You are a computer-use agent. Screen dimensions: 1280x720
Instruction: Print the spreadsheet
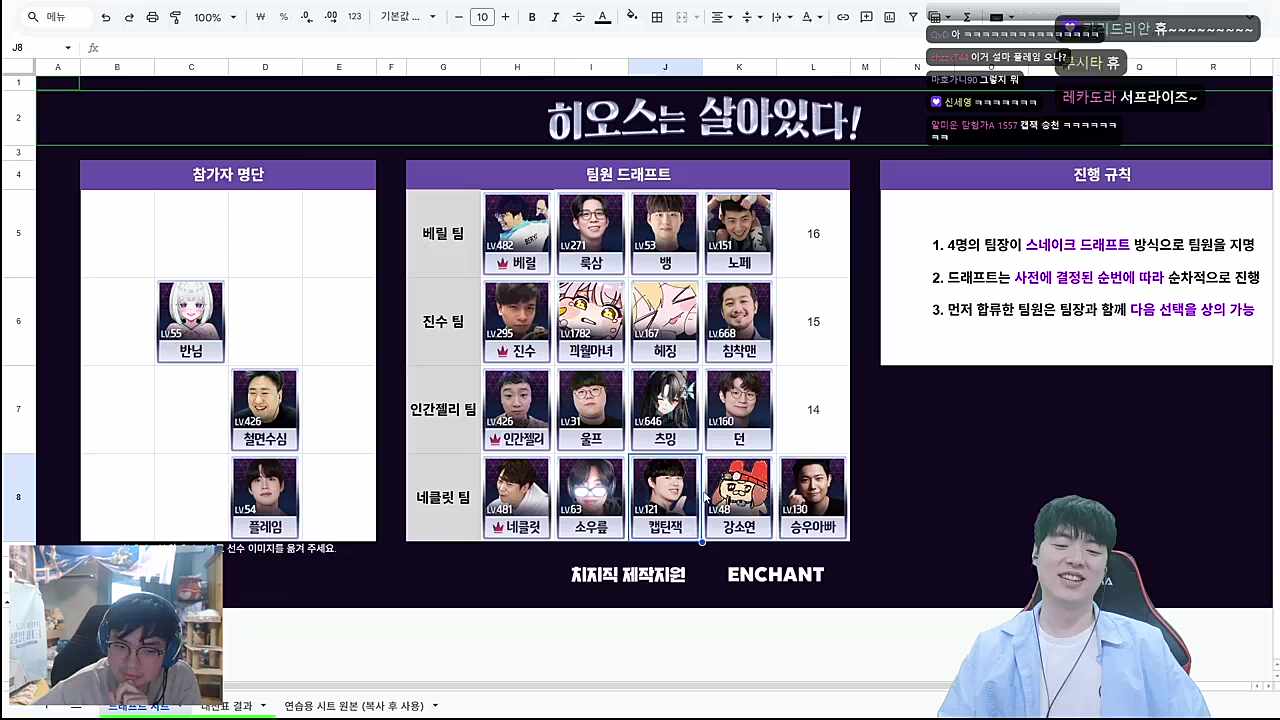click(152, 17)
